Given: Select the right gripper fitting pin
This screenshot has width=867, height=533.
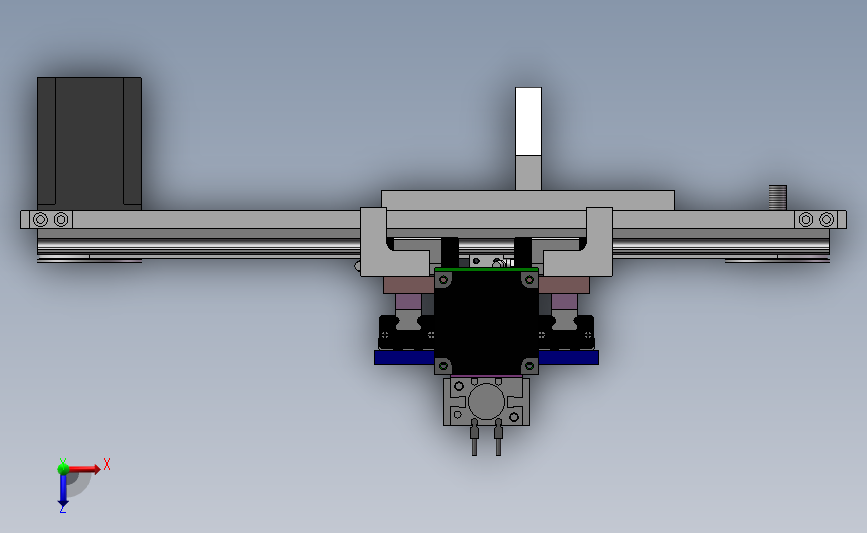Looking at the screenshot, I should 498,437.
